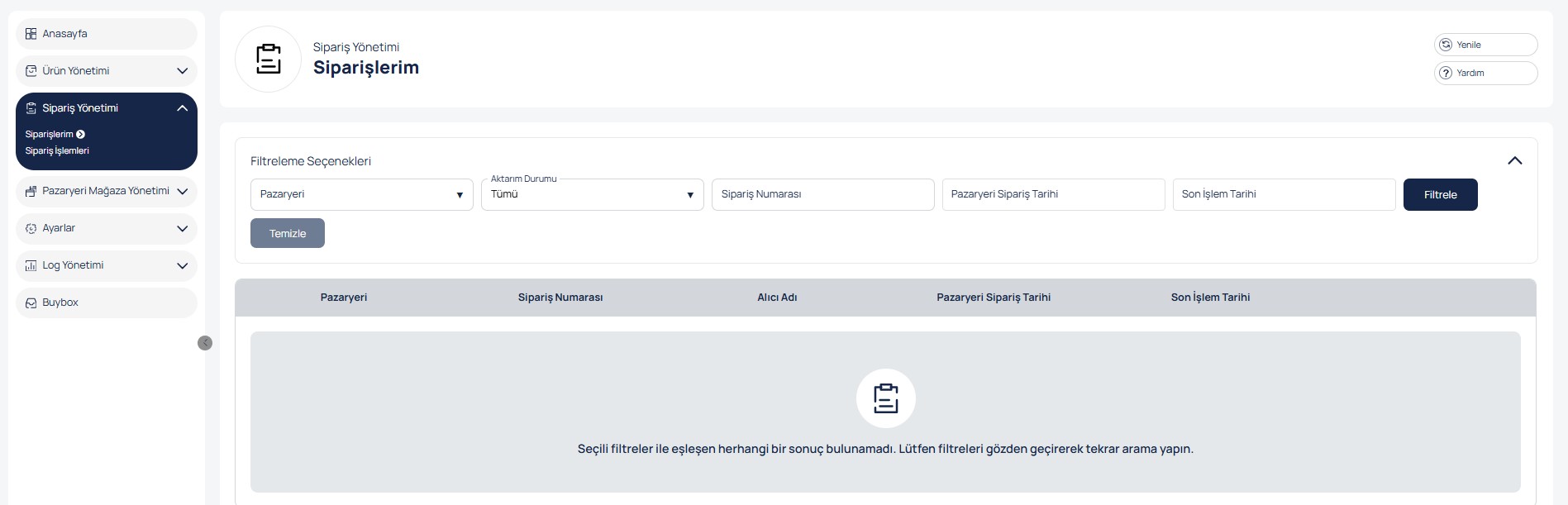Viewport: 1568px width, 505px height.
Task: Open Anasayfa from the sidebar
Action: (x=107, y=34)
